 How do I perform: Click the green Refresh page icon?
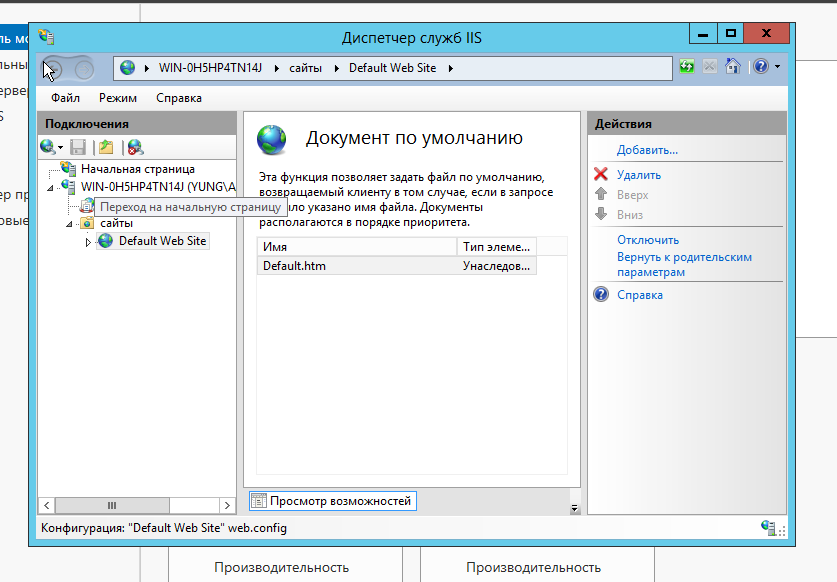tap(687, 67)
